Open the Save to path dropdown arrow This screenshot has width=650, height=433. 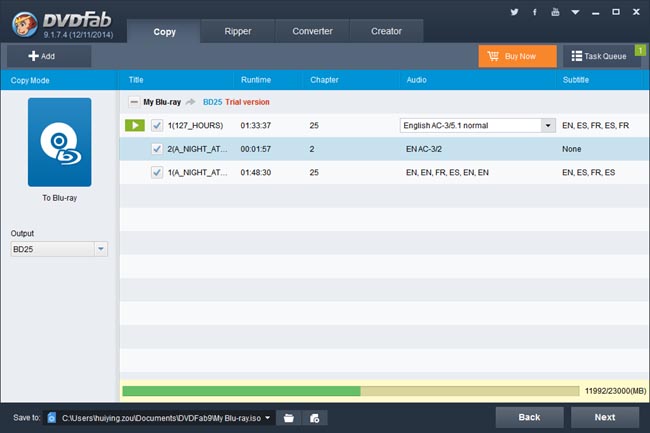pyautogui.click(x=268, y=418)
